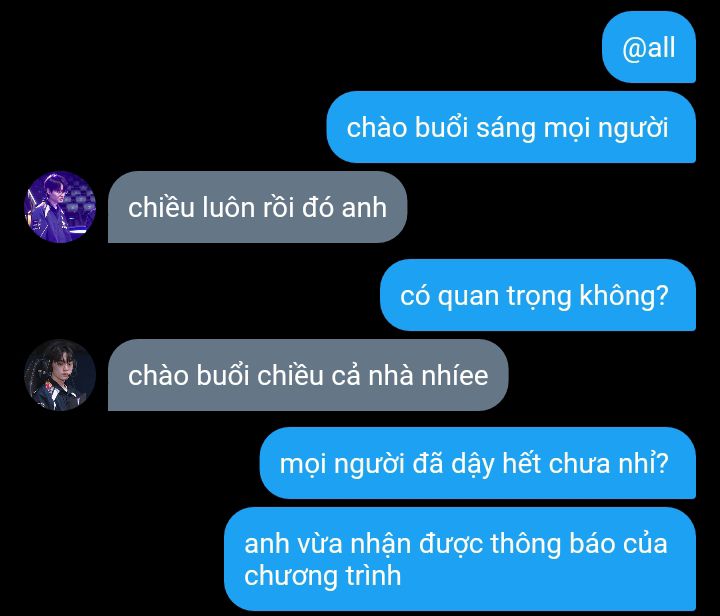Tap the @all mention bubble
This screenshot has width=720, height=616.
tap(649, 47)
